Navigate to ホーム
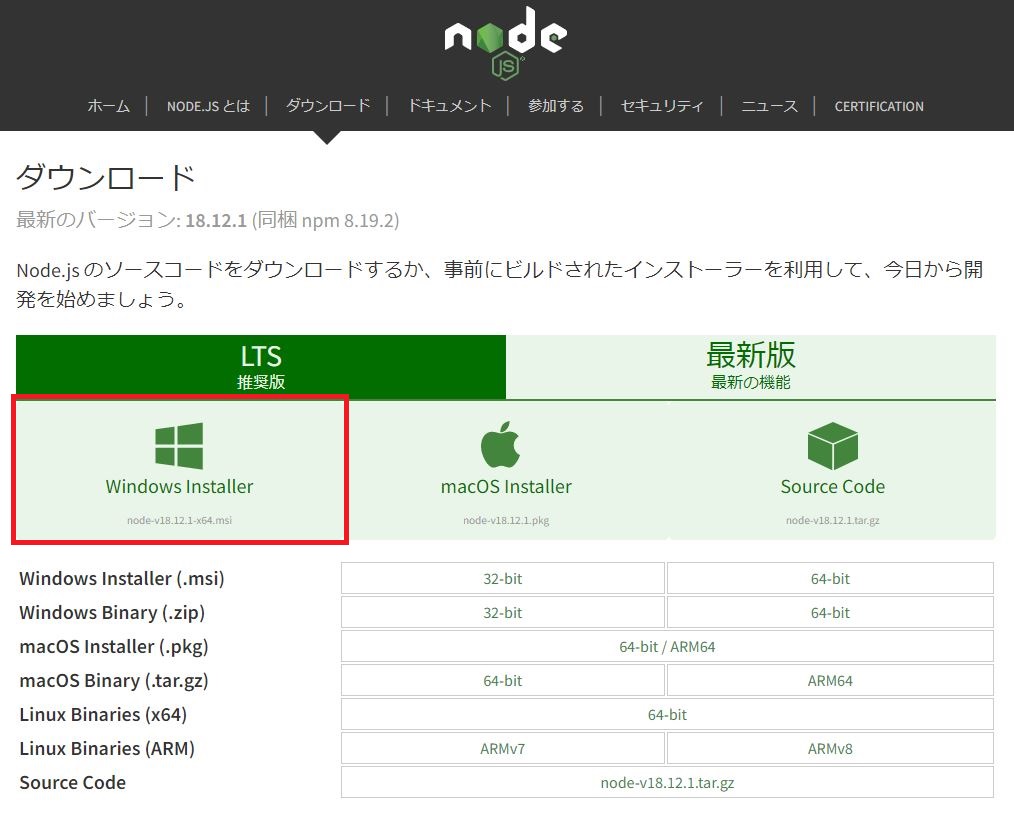The image size is (1014, 818). (x=108, y=105)
